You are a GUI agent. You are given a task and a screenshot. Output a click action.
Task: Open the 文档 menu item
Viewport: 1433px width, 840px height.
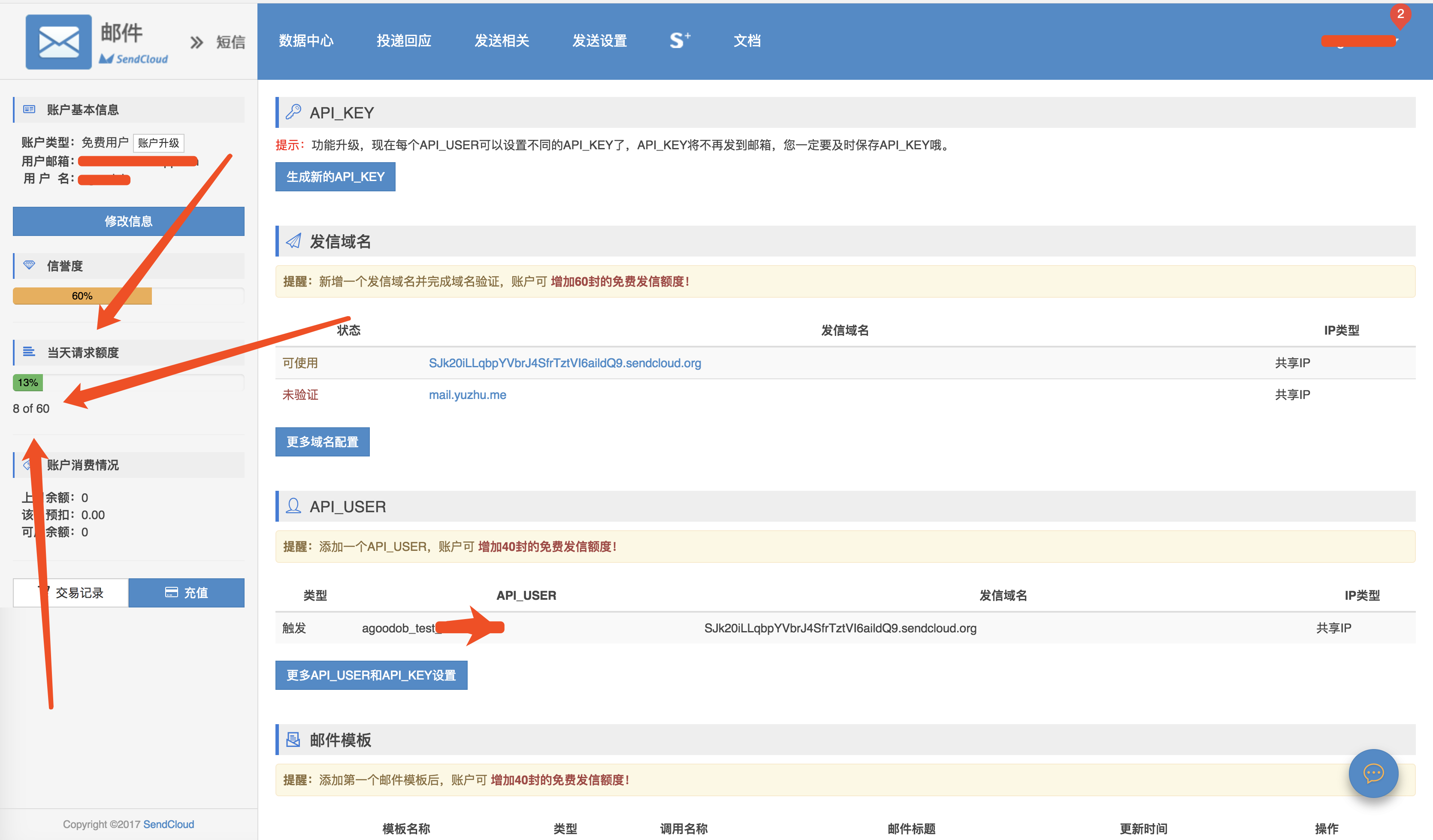pyautogui.click(x=747, y=41)
